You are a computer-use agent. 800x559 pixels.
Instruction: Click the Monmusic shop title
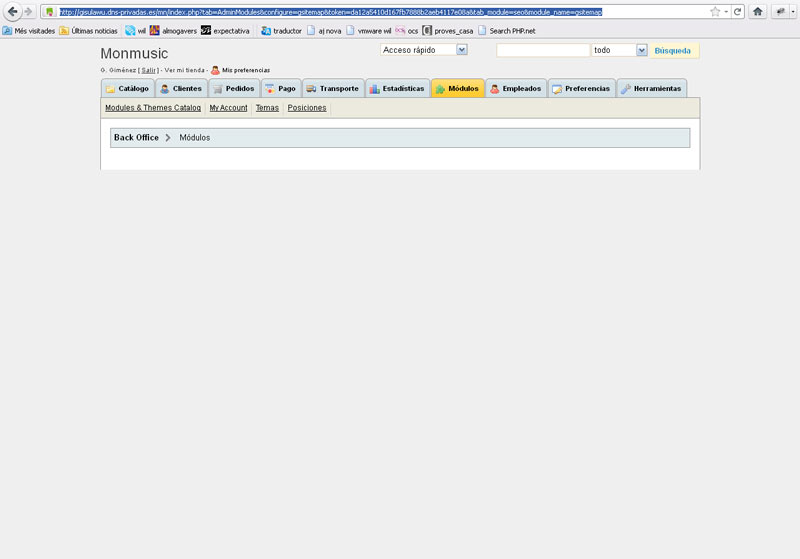point(134,54)
